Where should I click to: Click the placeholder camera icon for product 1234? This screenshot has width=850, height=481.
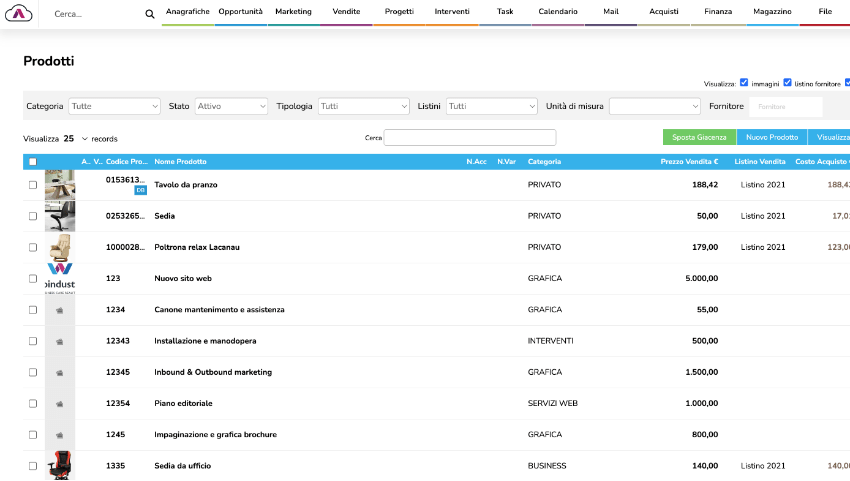[60, 310]
